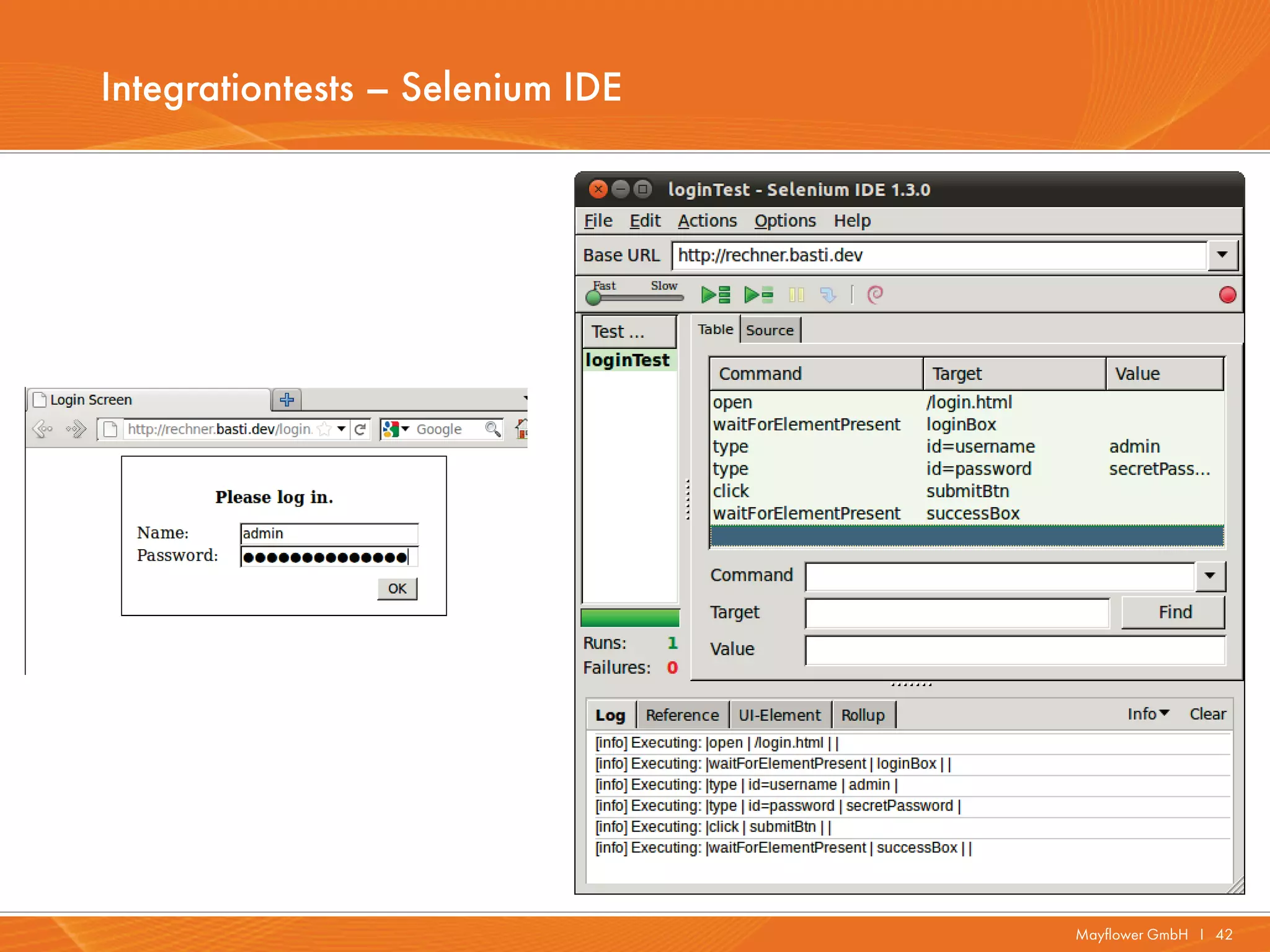Click the green test progress bar
Image resolution: width=1270 pixels, height=952 pixels.
pyautogui.click(x=630, y=618)
